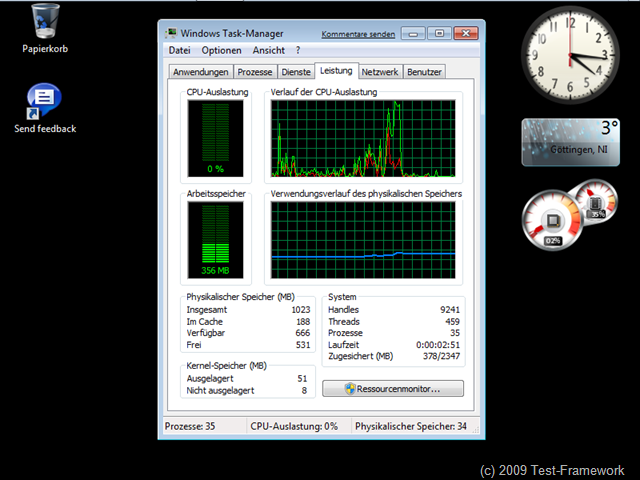The image size is (640, 480).
Task: Click the status bar Prozesse: 35 entry
Action: [x=190, y=426]
